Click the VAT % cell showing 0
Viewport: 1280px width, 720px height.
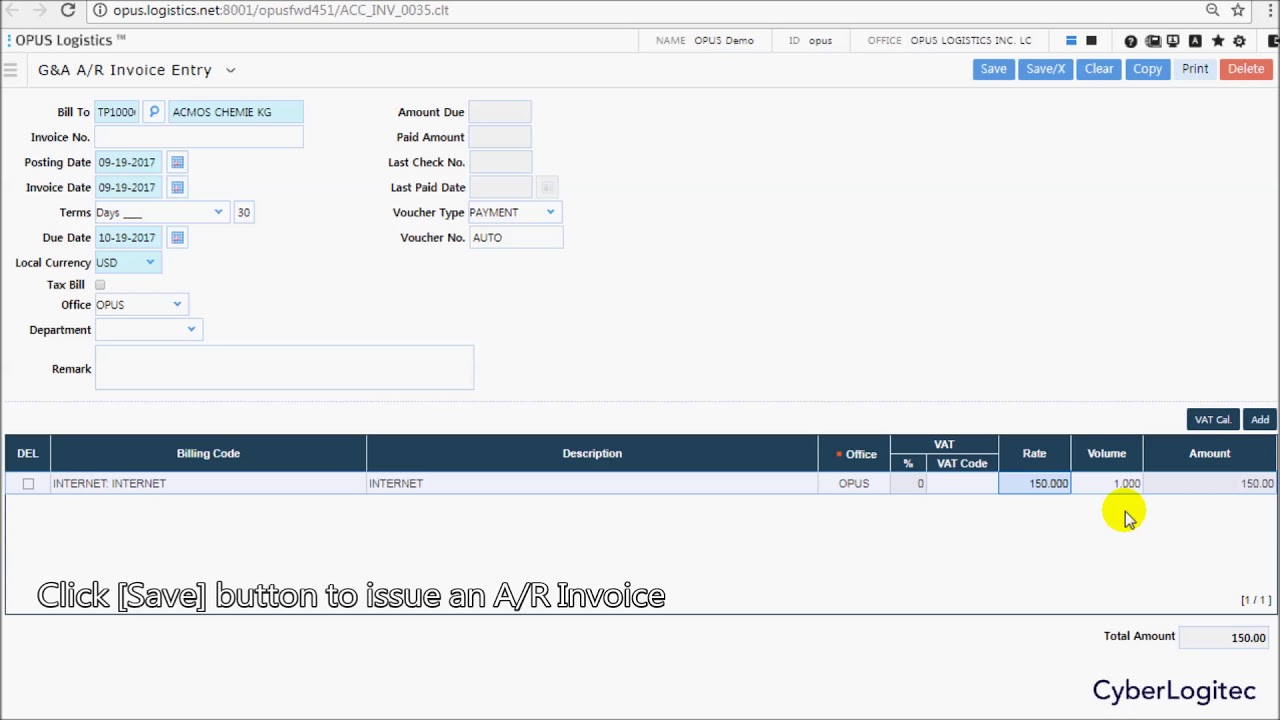coord(908,484)
